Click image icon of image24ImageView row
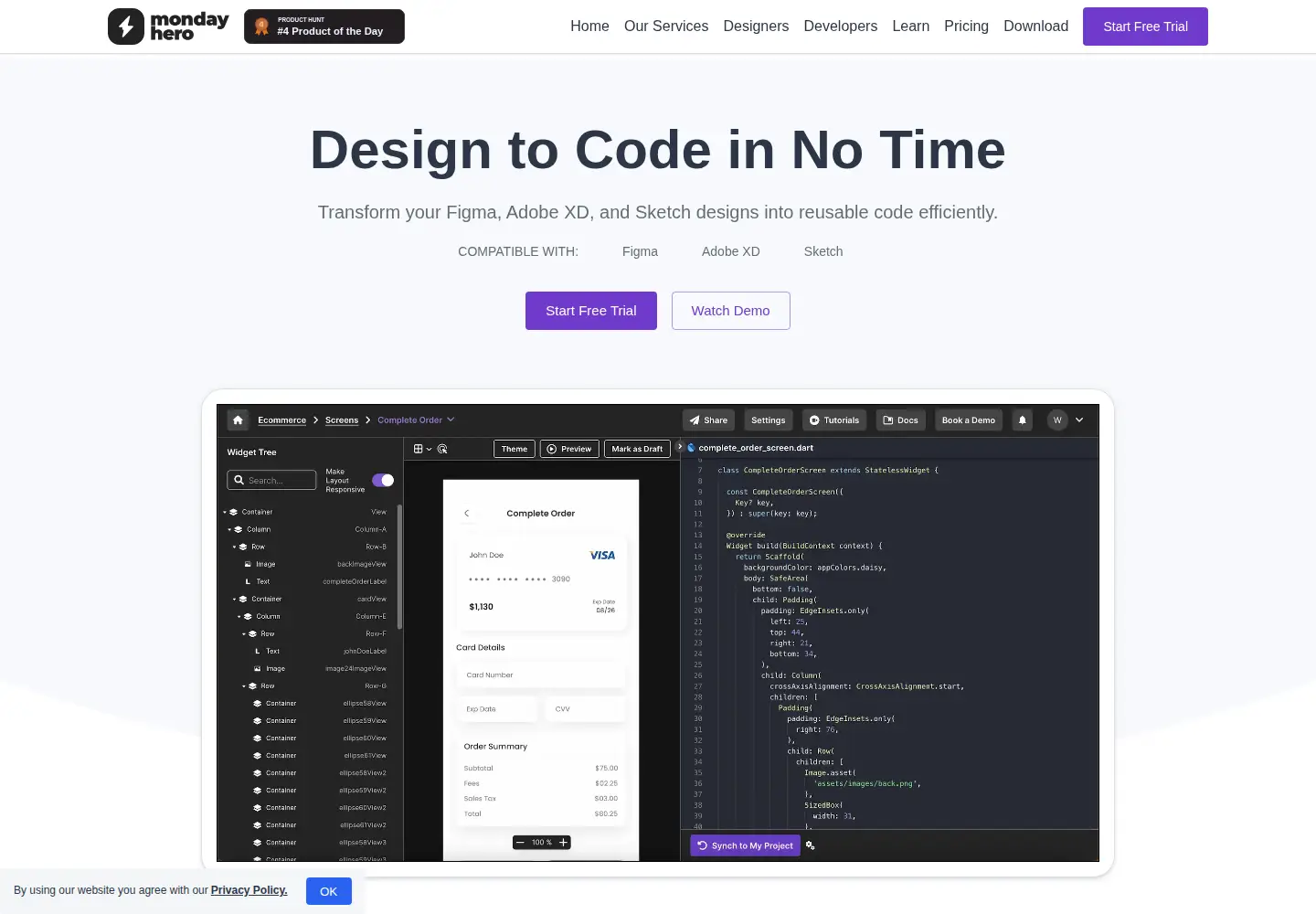Viewport: 1316px width, 914px height. point(258,669)
